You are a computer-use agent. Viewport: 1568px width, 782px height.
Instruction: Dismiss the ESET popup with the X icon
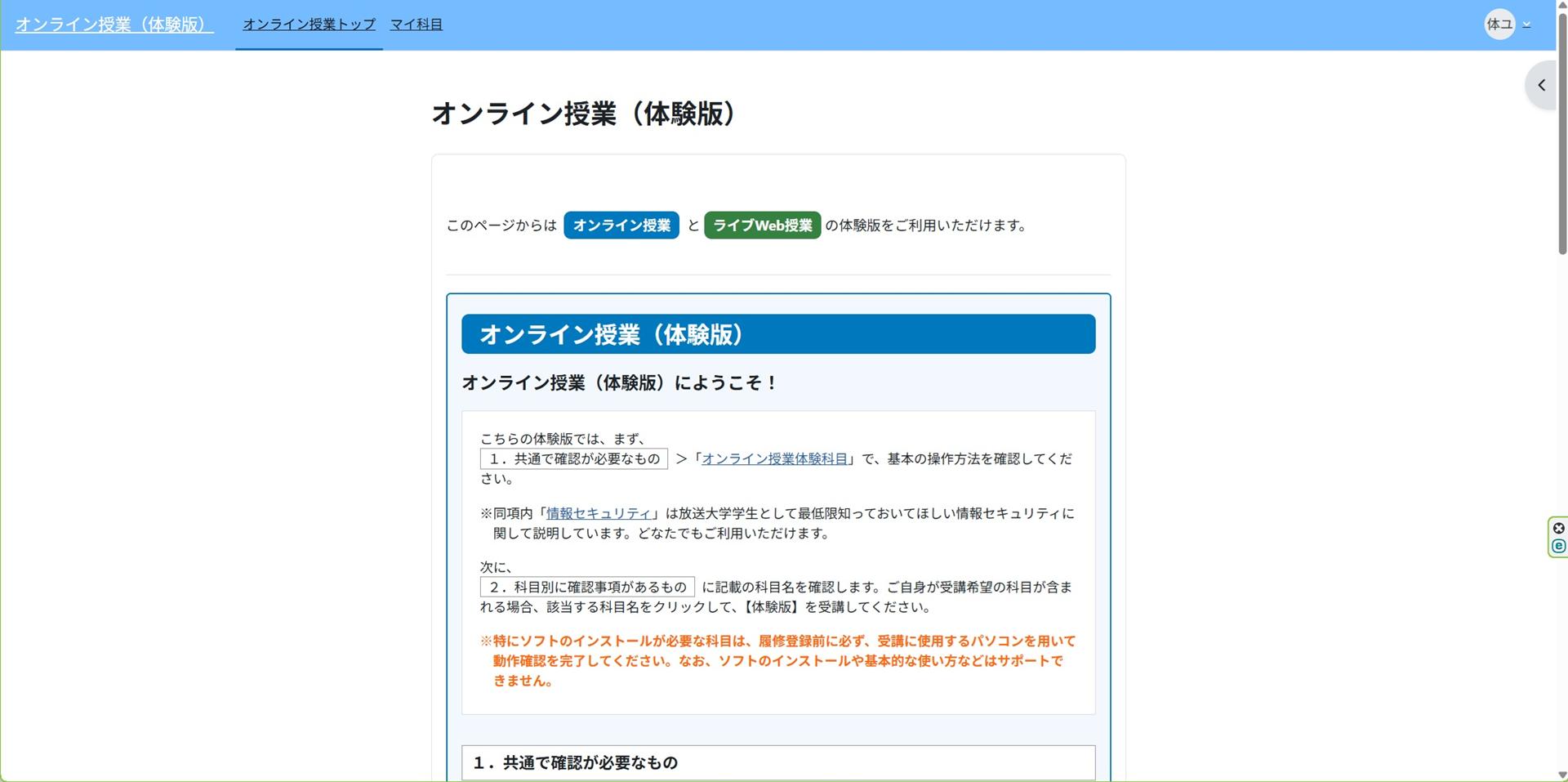click(x=1559, y=527)
